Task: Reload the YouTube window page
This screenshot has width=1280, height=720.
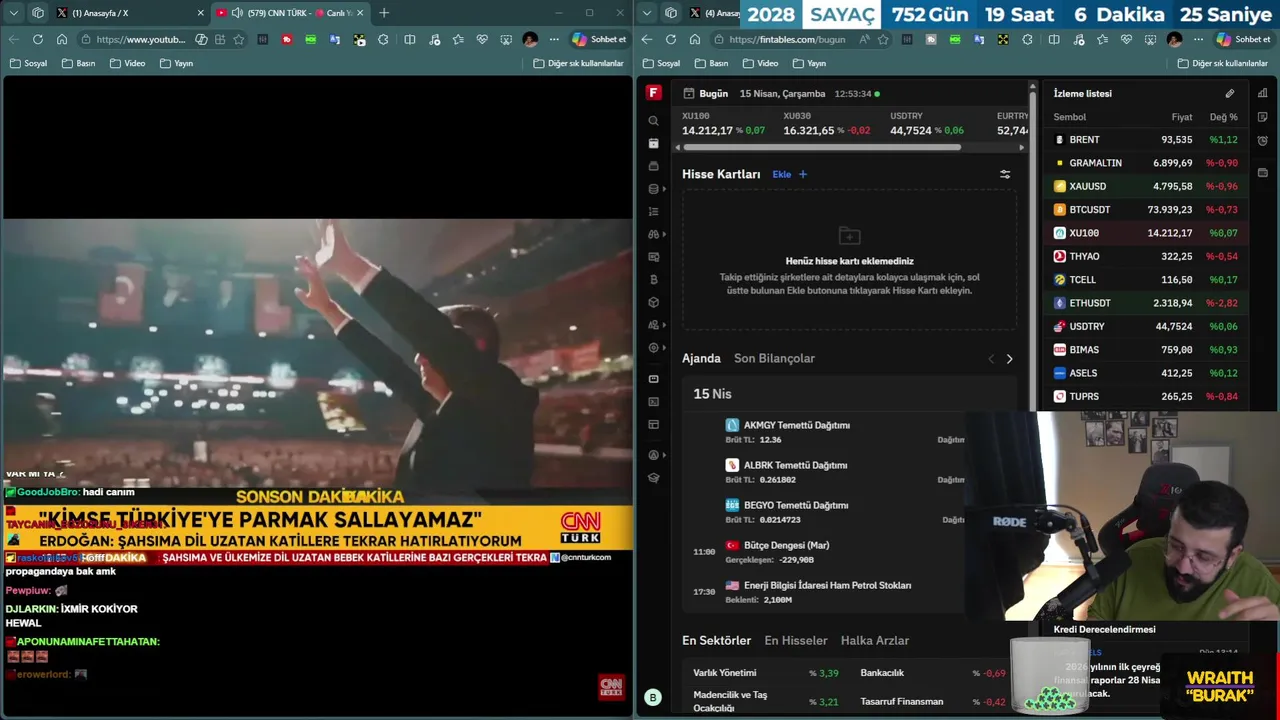Action: click(38, 39)
